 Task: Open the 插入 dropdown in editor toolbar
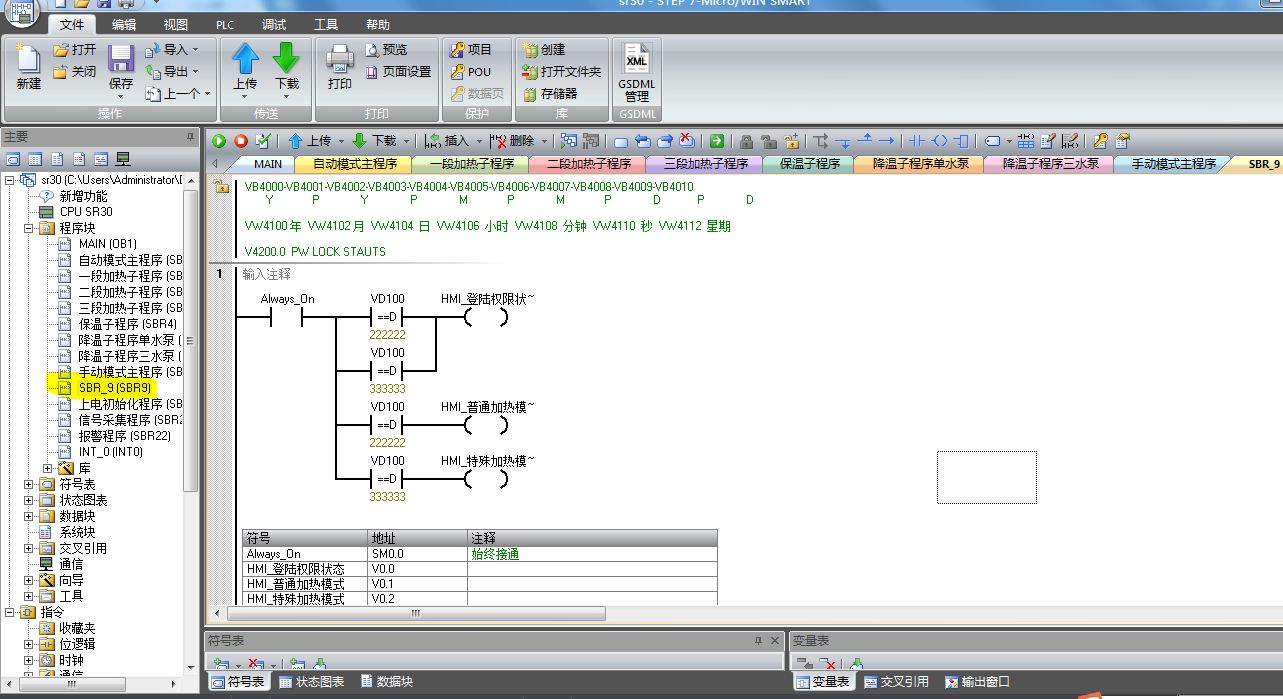pos(479,141)
